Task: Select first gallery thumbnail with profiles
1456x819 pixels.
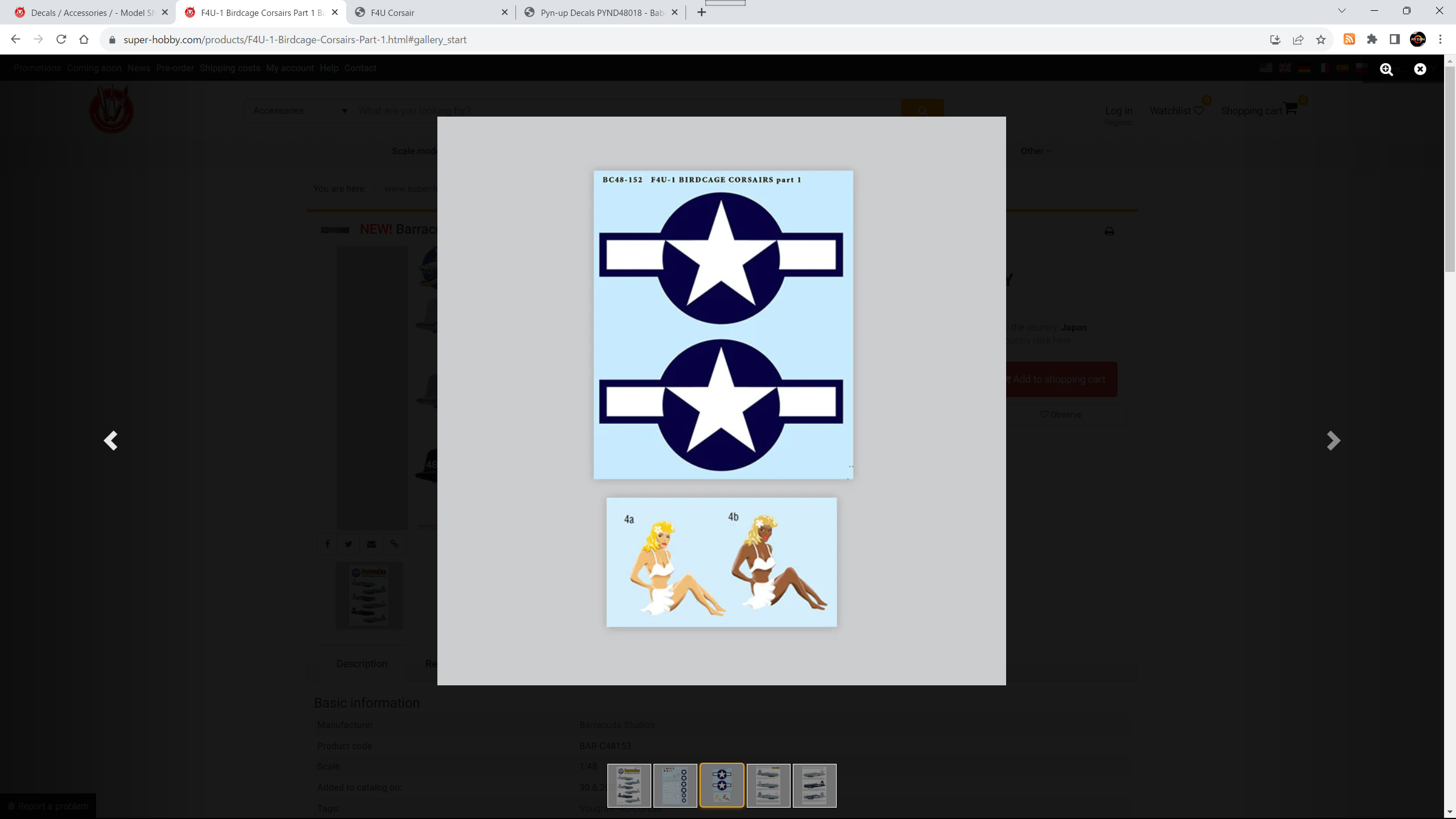Action: pos(629,785)
